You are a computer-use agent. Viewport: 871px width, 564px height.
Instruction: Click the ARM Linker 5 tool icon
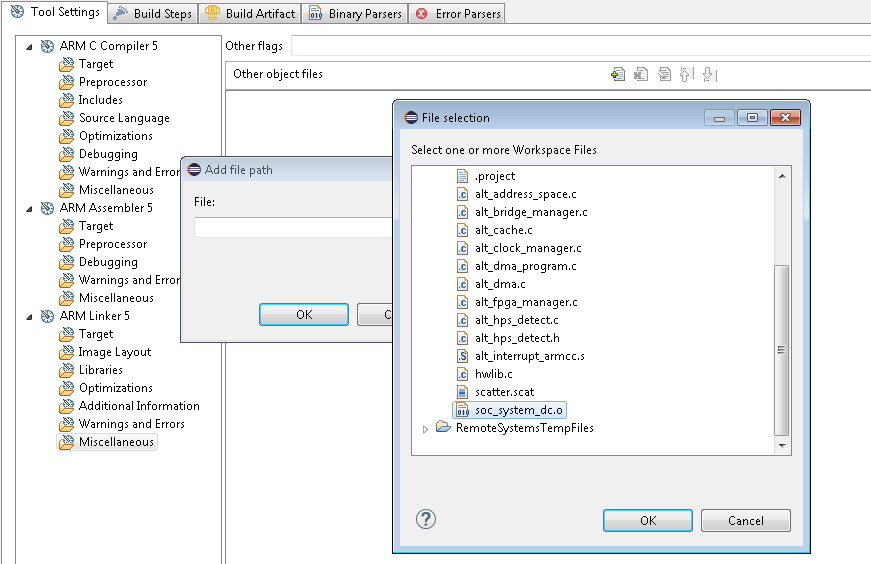48,316
